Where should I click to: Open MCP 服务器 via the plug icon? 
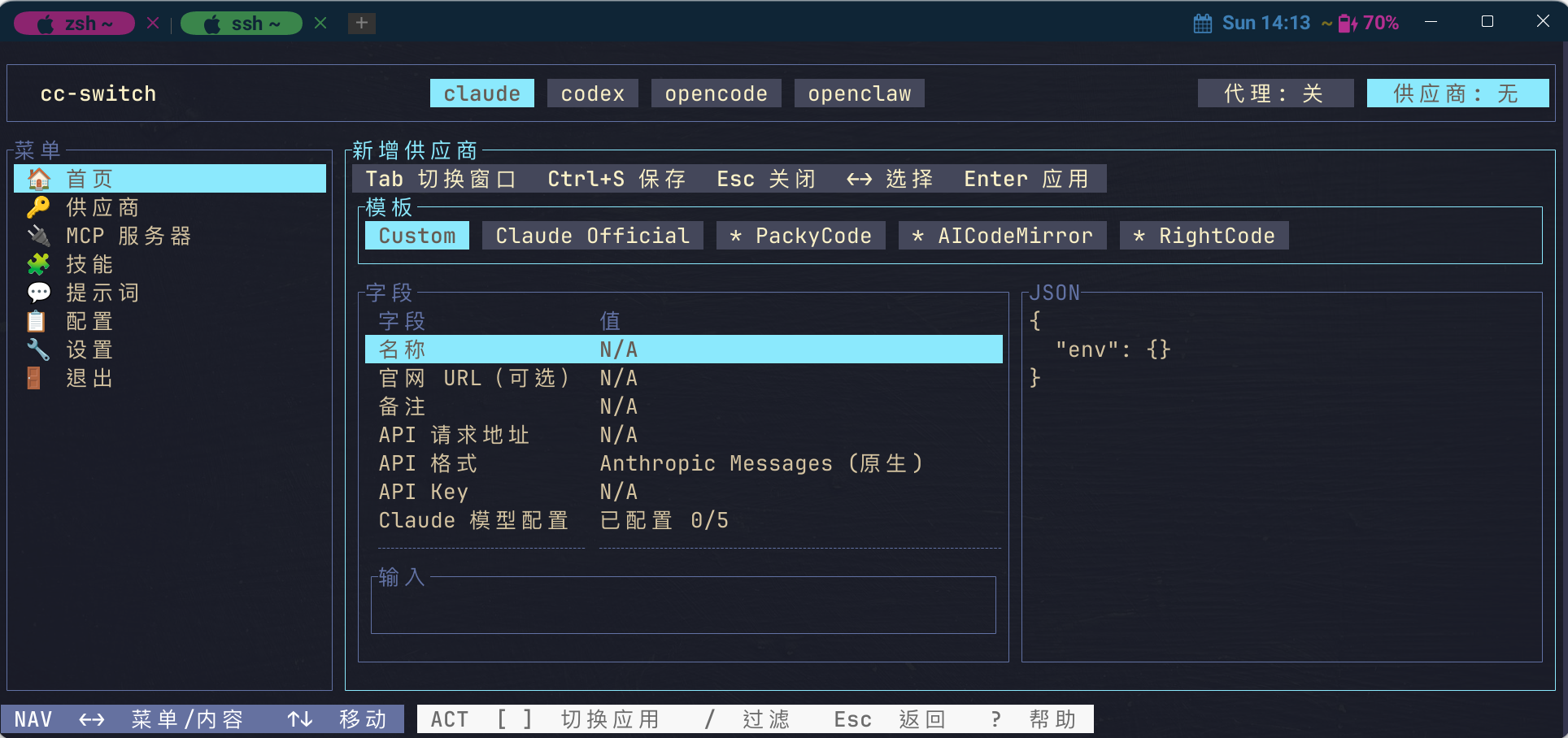click(x=37, y=235)
